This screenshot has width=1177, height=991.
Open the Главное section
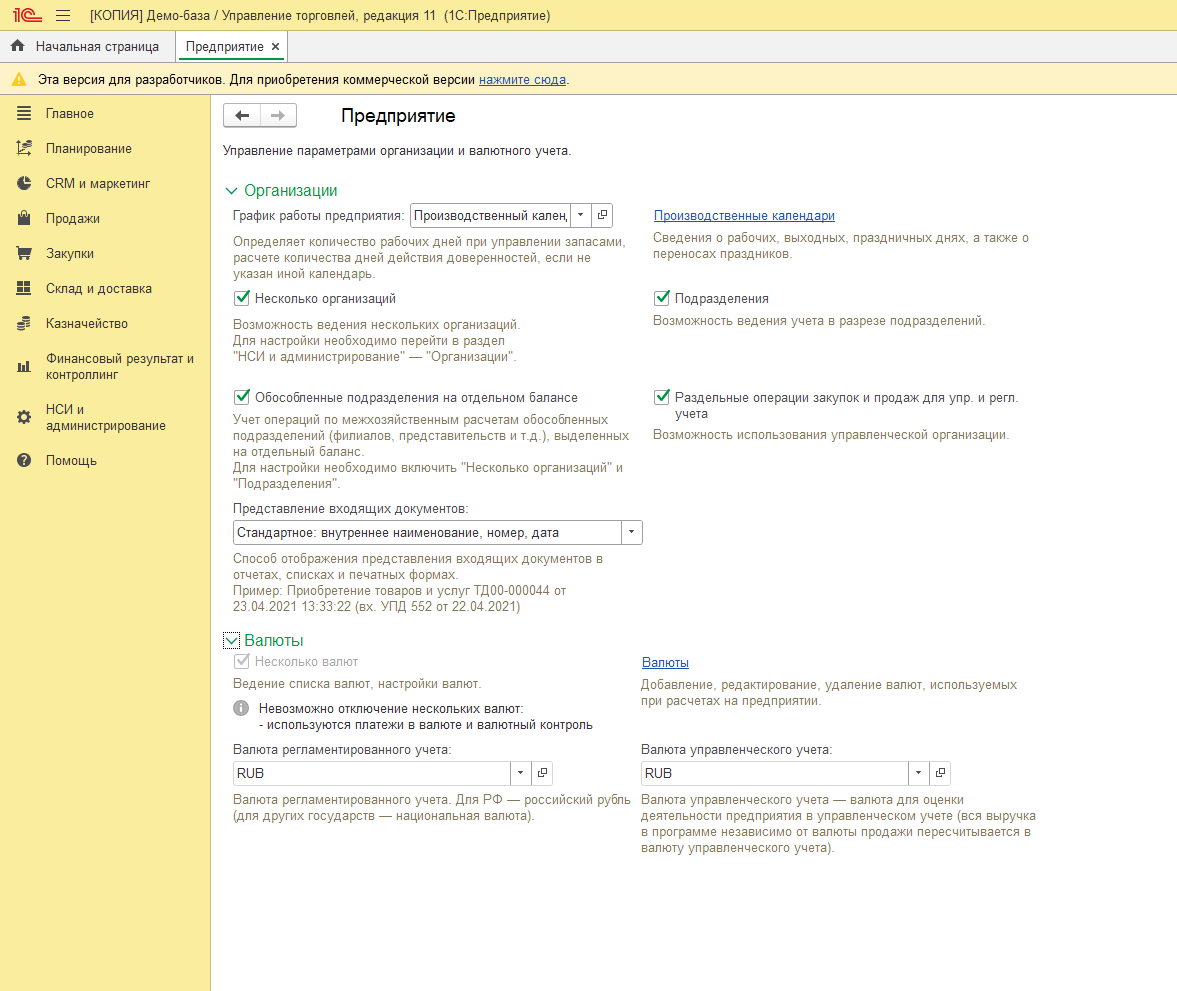[x=70, y=113]
